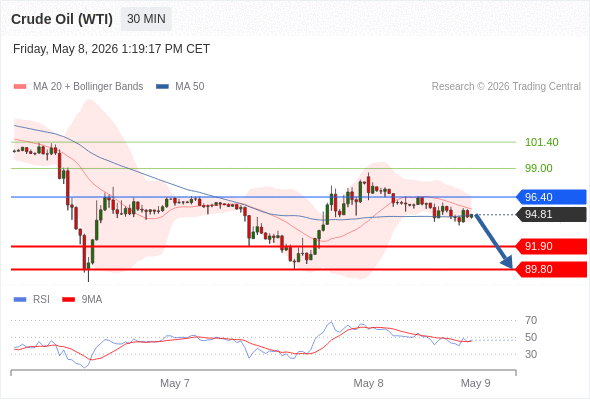Click the blue MA 50 legend swatch
Viewport: 590px width, 400px height.
point(162,87)
